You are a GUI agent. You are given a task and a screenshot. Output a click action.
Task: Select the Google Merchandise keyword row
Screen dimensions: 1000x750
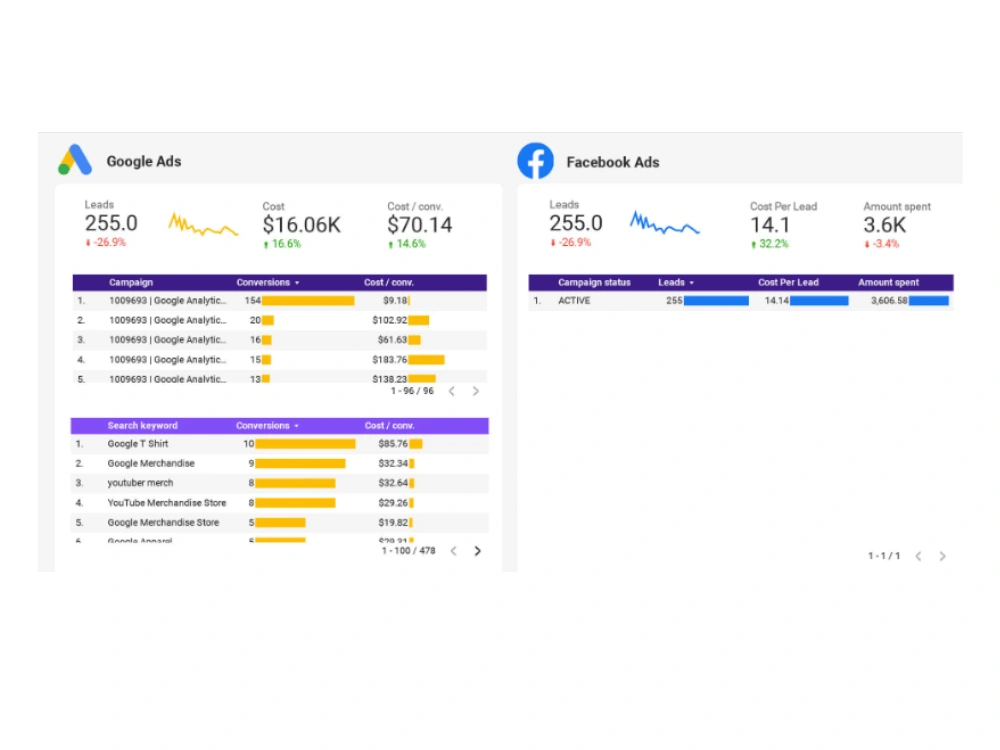(279, 464)
